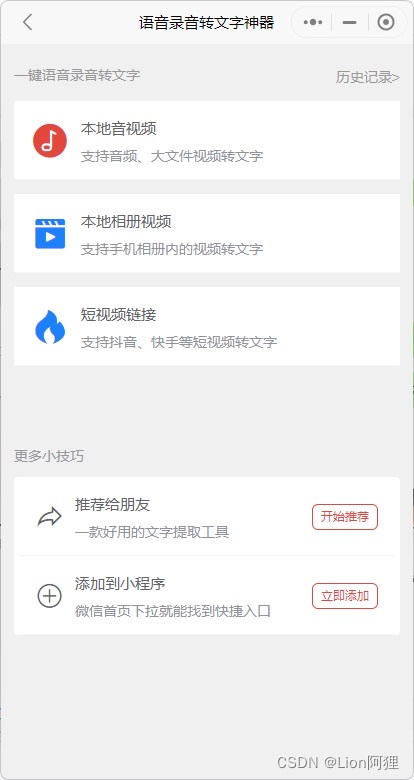The height and width of the screenshot is (780, 414).
Task: Click the mini program minimize dash icon
Action: (x=350, y=22)
